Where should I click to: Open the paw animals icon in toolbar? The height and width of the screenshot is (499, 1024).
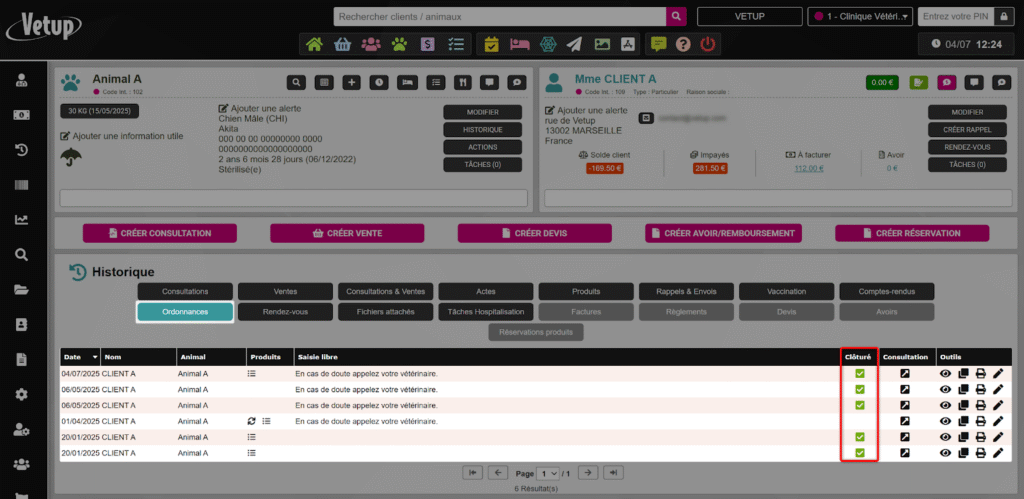click(x=399, y=44)
